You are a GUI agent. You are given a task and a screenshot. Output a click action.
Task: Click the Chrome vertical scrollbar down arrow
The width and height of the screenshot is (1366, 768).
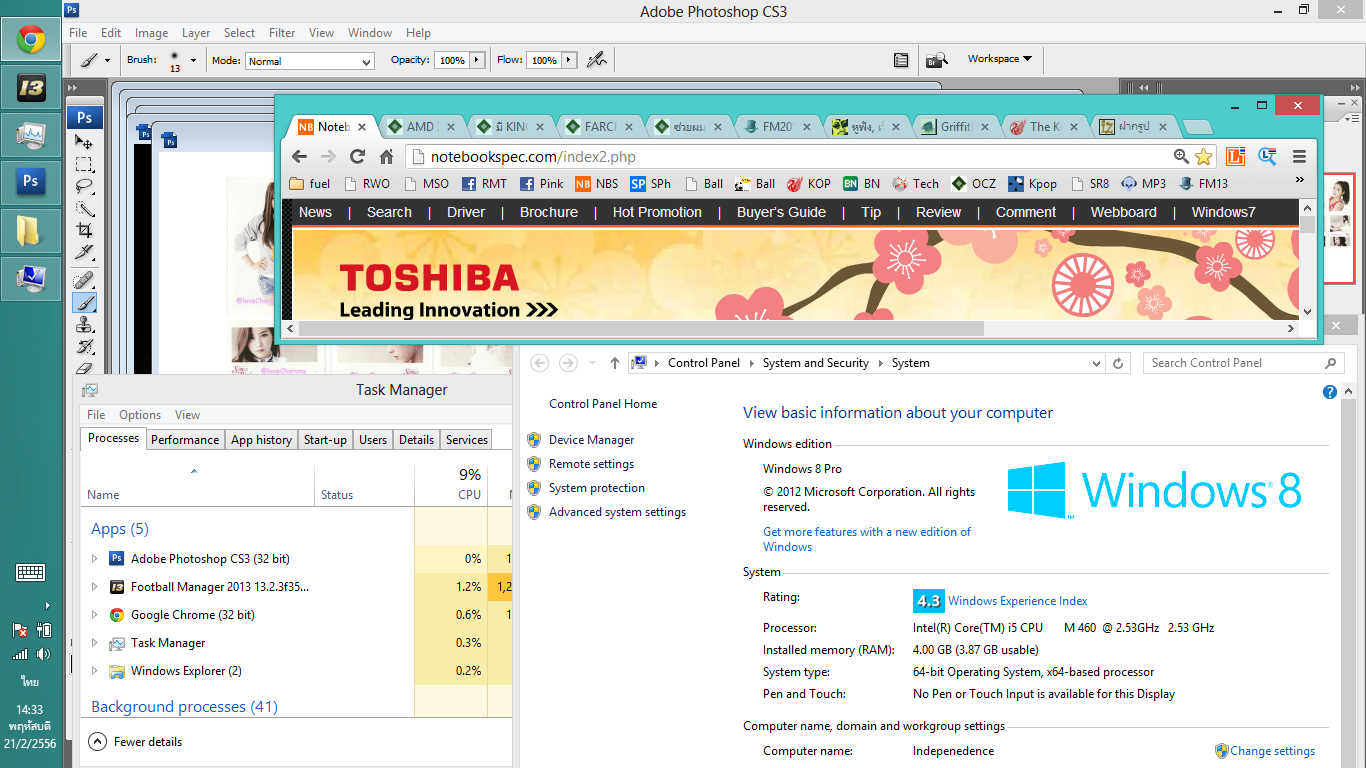pyautogui.click(x=1307, y=312)
